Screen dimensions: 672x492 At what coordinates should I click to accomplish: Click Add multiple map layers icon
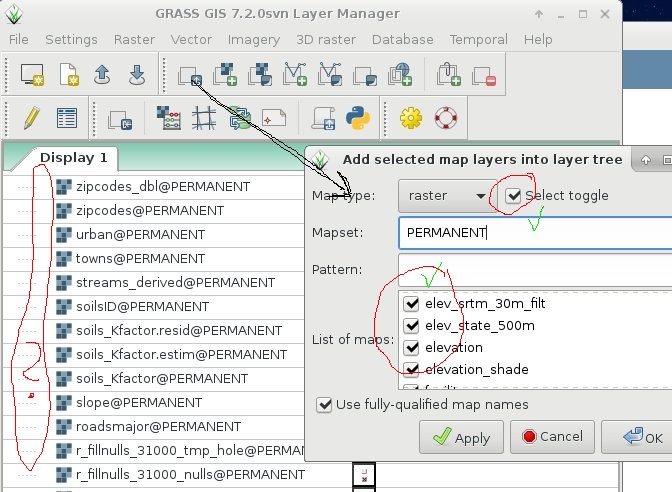[190, 75]
